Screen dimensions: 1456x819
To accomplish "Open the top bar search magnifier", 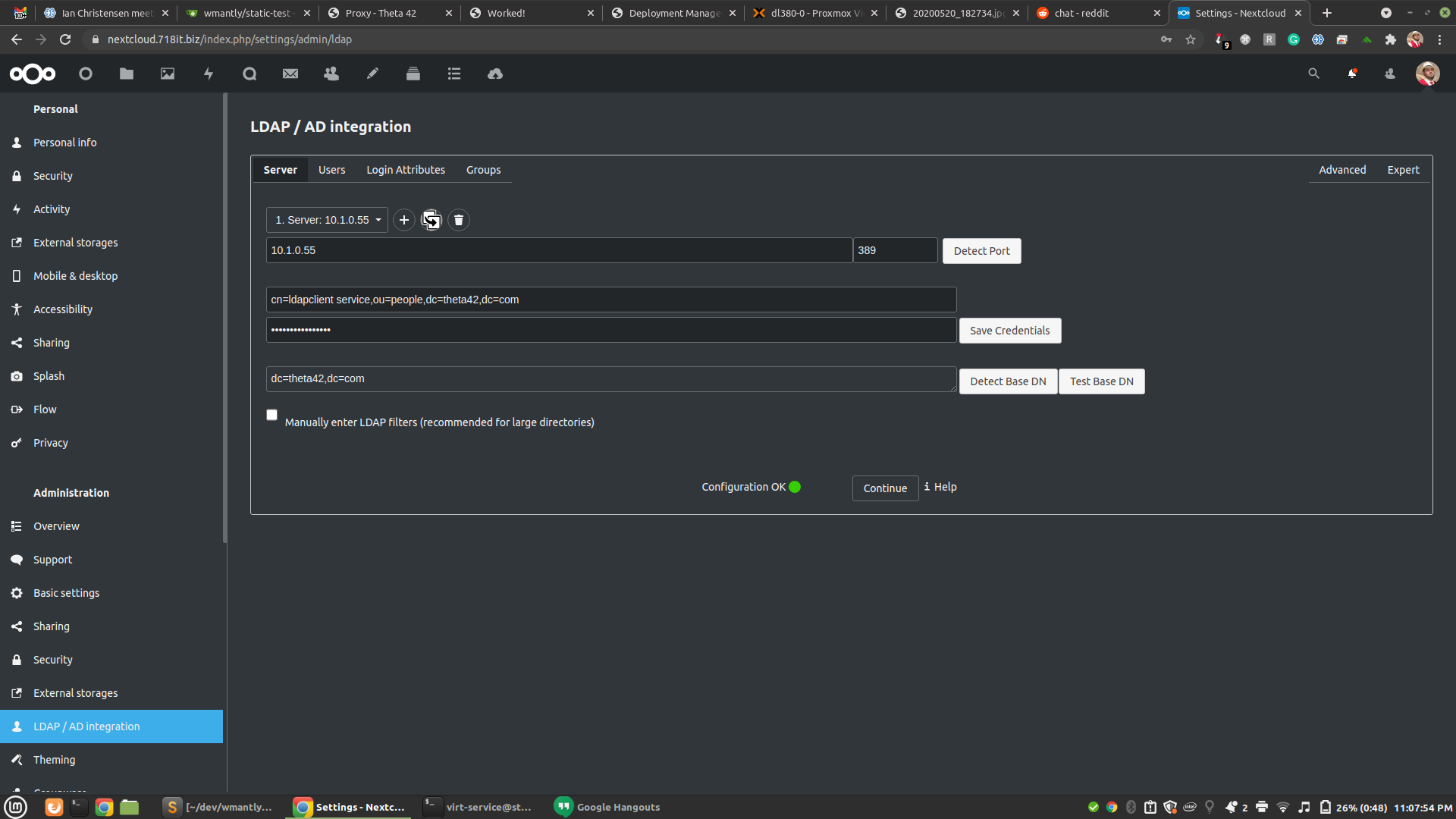I will tap(1314, 74).
